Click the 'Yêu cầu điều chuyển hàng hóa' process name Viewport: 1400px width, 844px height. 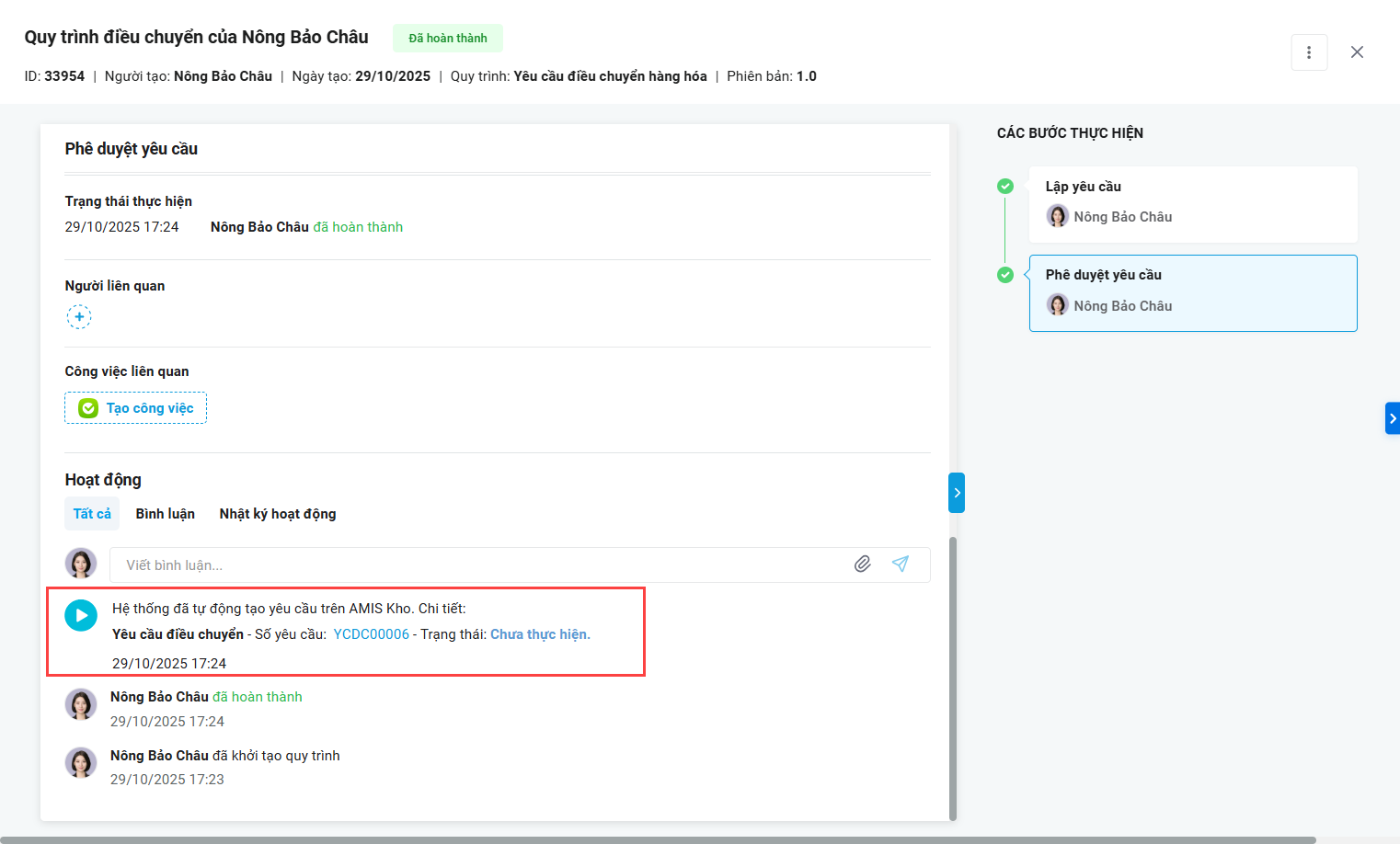tap(611, 76)
